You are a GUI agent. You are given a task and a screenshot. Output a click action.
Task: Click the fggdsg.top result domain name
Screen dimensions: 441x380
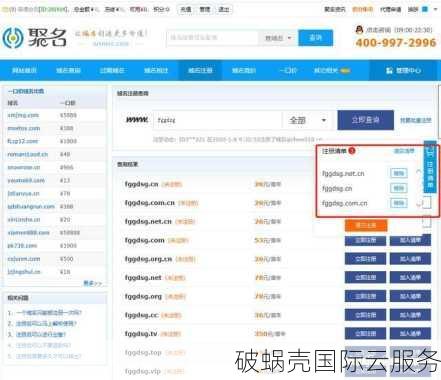coord(143,352)
